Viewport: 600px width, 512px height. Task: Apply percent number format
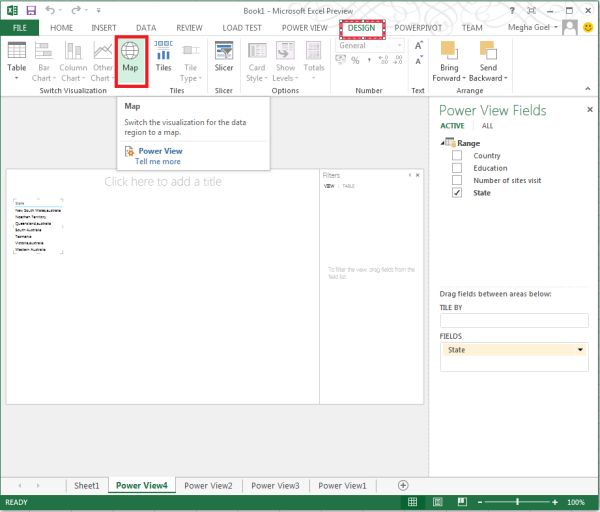click(355, 60)
